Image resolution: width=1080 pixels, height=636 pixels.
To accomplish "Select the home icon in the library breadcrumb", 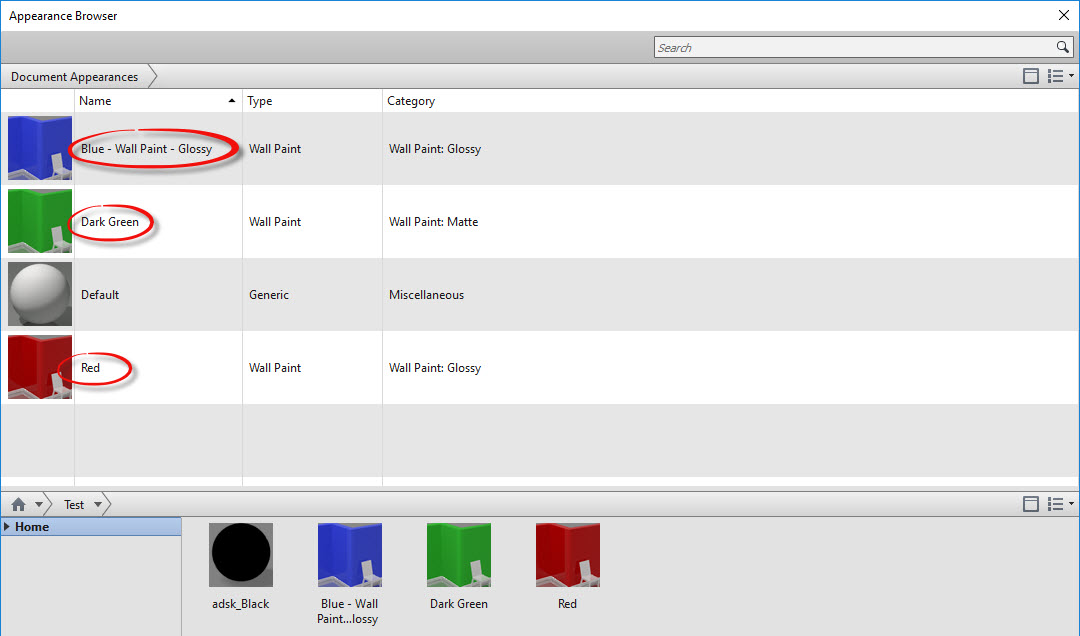I will 17,504.
